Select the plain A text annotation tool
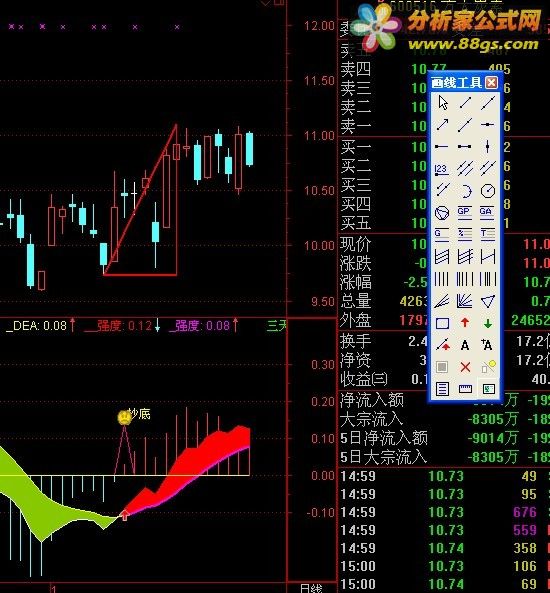550x593 pixels. point(465,345)
